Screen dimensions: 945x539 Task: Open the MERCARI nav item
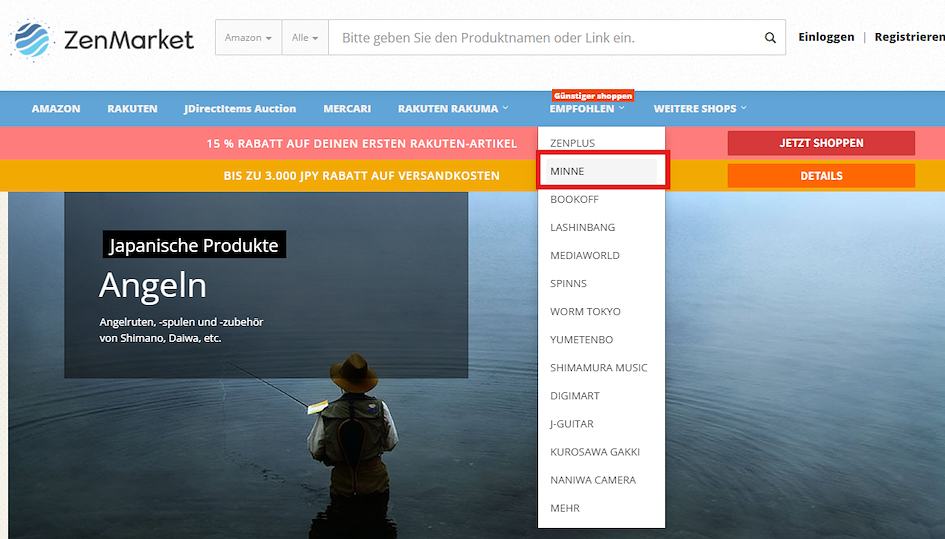[x=347, y=109]
